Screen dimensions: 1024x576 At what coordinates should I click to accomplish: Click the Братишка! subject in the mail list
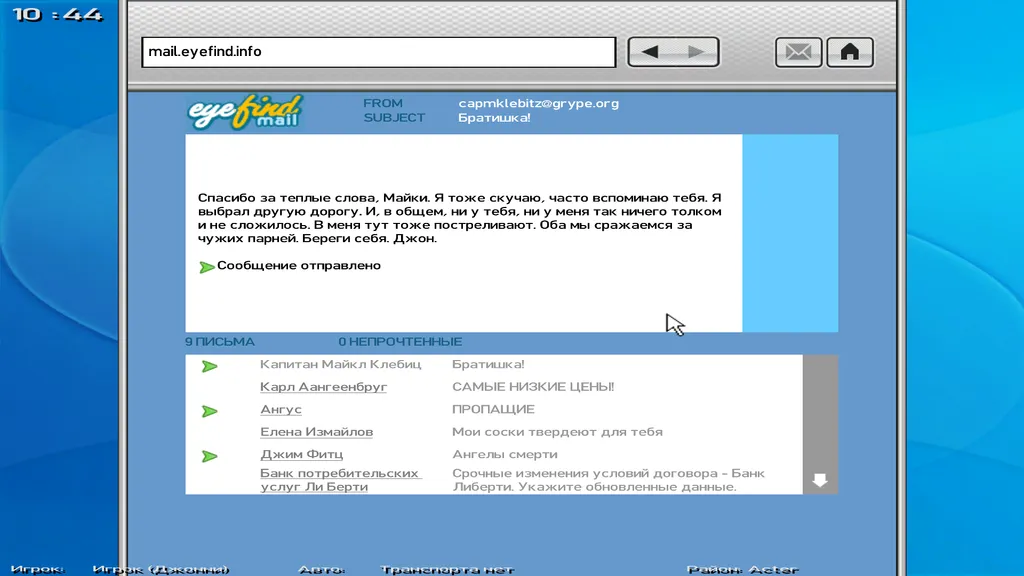pos(488,364)
